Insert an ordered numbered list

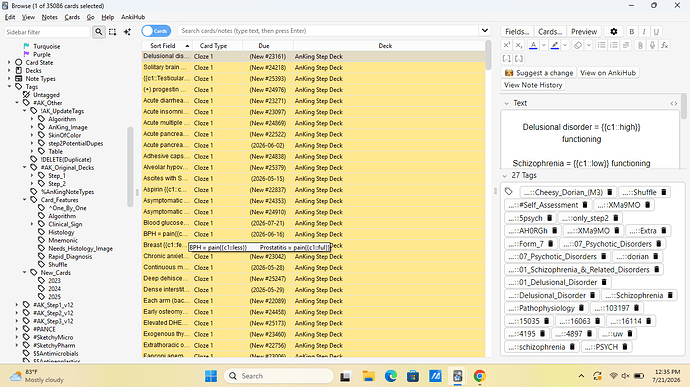[x=613, y=45]
